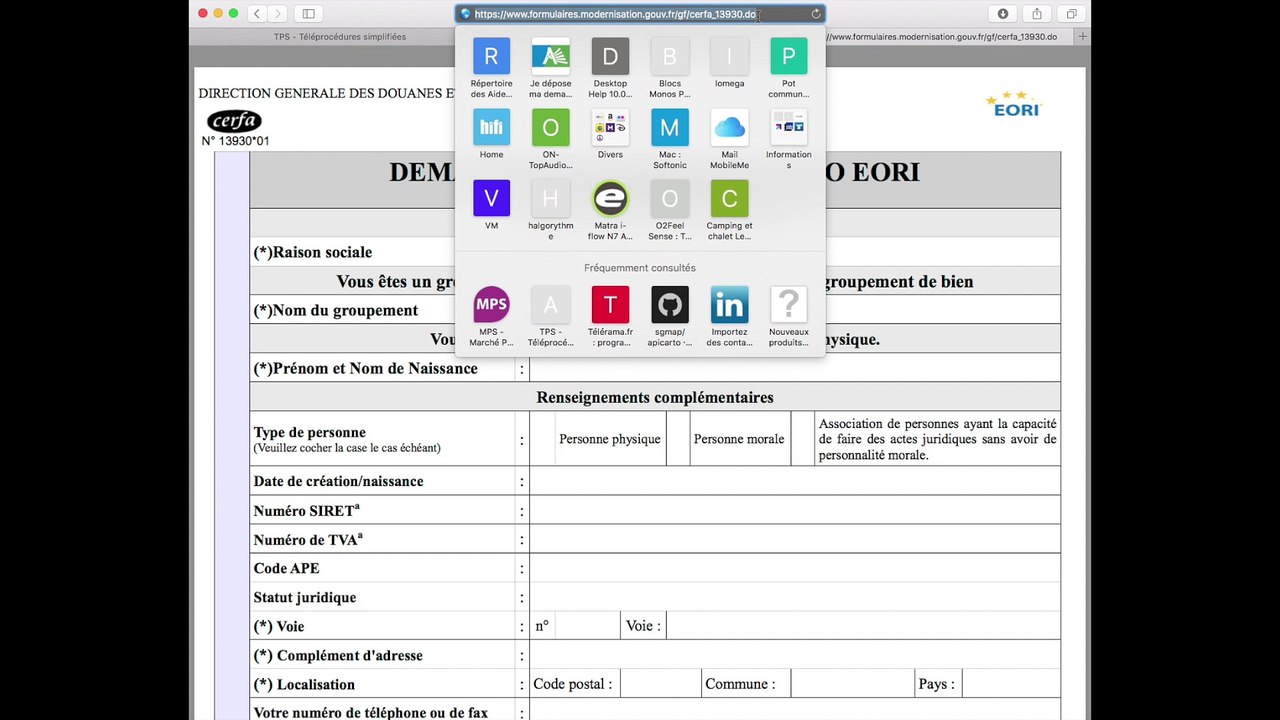The height and width of the screenshot is (720, 1280).
Task: Go forward to next page
Action: click(277, 13)
